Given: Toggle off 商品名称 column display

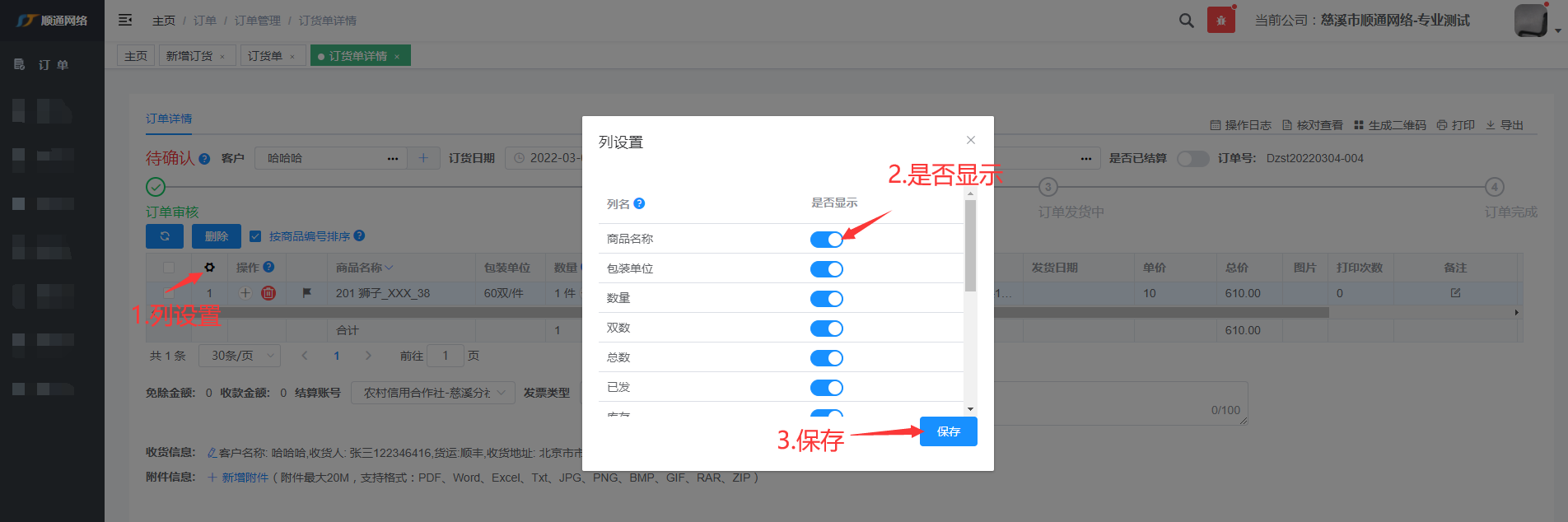Looking at the screenshot, I should tap(826, 240).
